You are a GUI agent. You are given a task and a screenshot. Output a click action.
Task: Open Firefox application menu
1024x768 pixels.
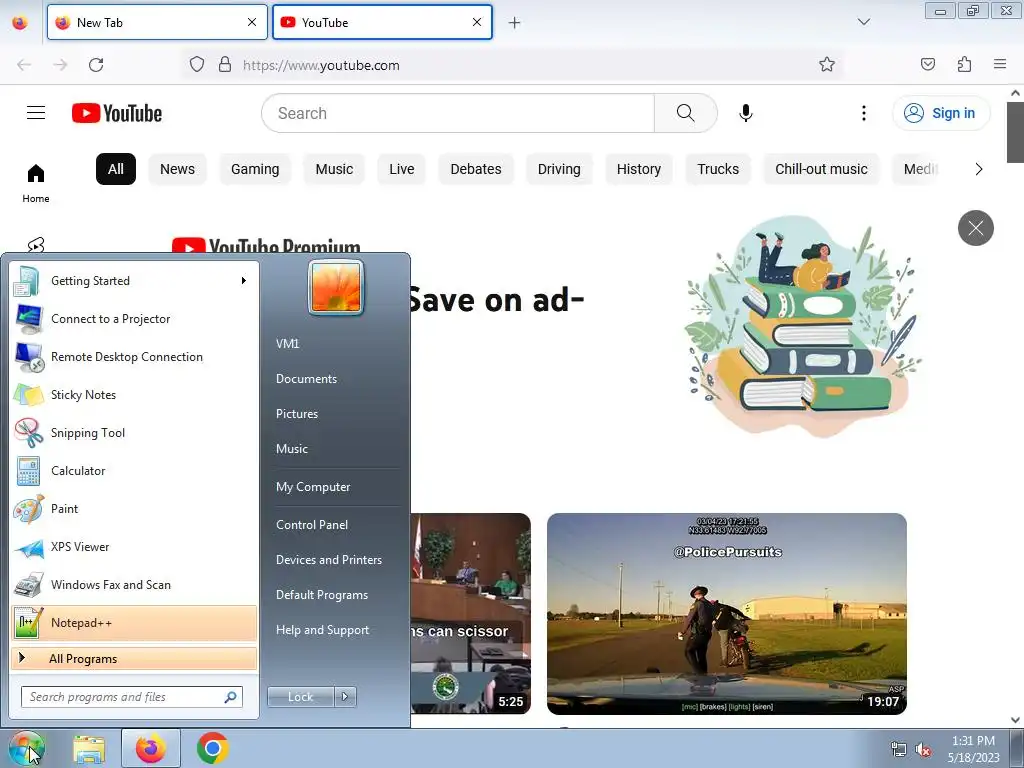(1000, 64)
